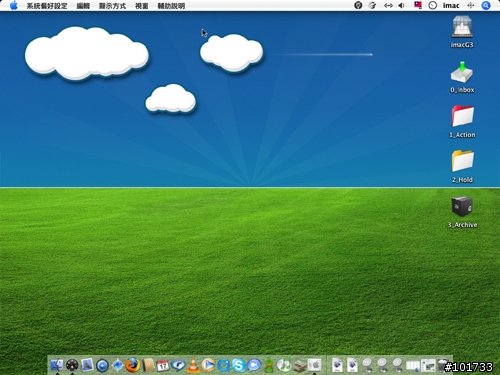This screenshot has height=375, width=500.
Task: Open Finder from the Dock
Action: 57,365
